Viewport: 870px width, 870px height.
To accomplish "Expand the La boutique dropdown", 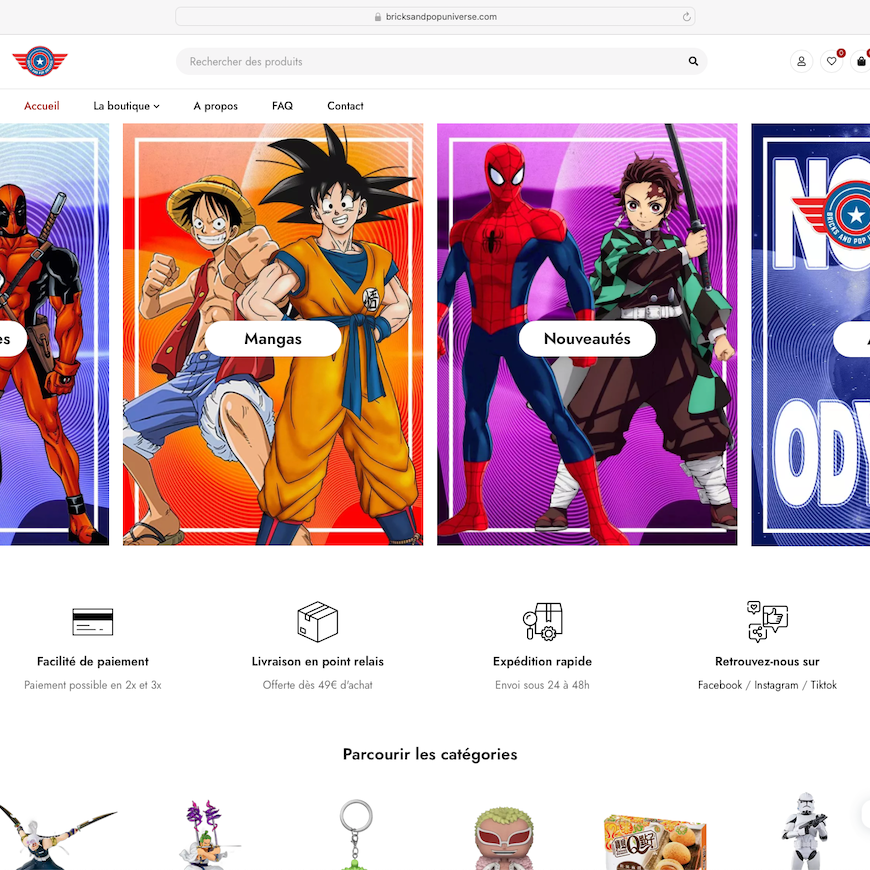I will (x=126, y=105).
